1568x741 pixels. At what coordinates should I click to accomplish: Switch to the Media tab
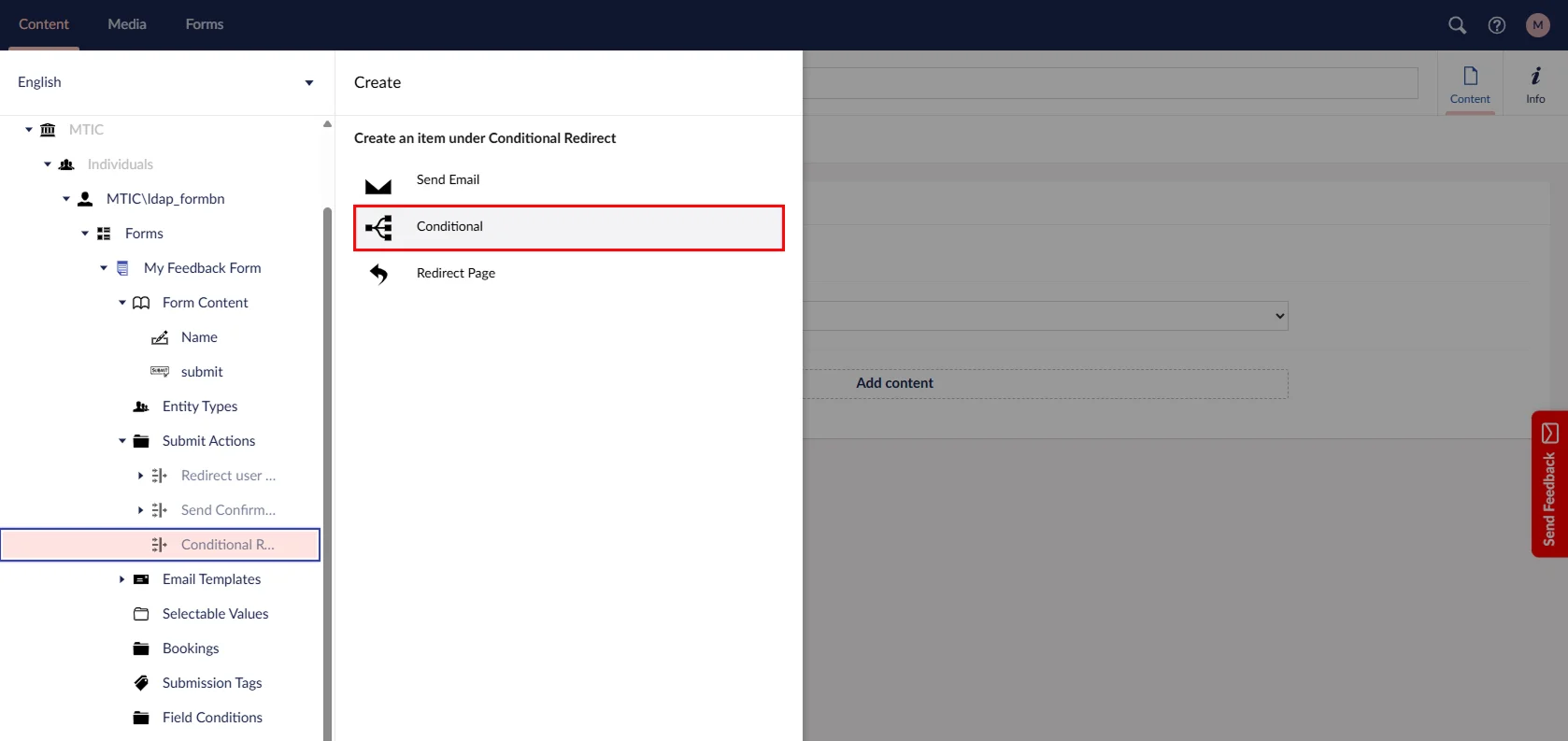(x=127, y=24)
